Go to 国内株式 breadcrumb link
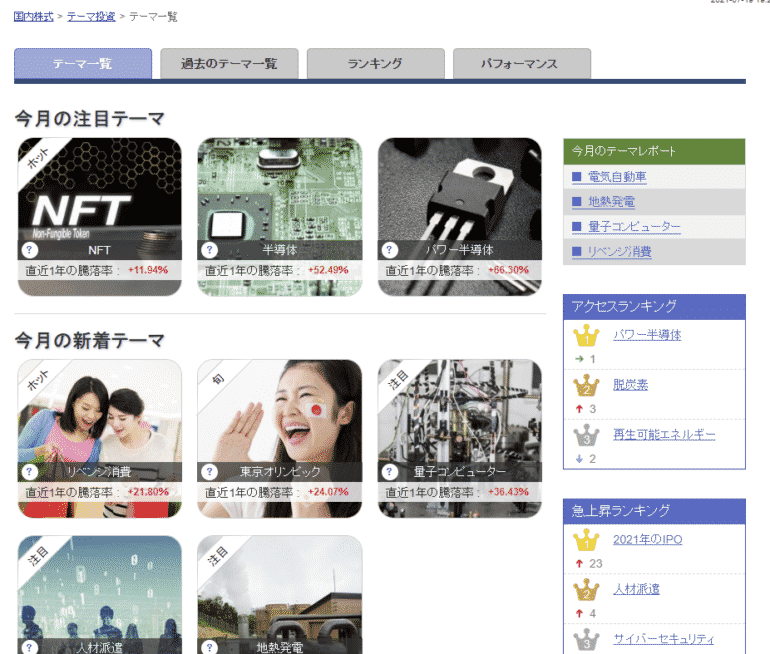This screenshot has width=770, height=654. tap(33, 17)
